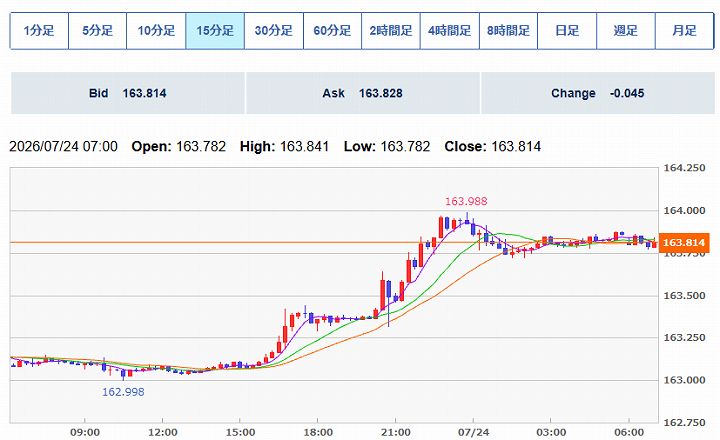The height and width of the screenshot is (440, 720).
Task: Show the 2時間足 chart
Action: pos(391,31)
